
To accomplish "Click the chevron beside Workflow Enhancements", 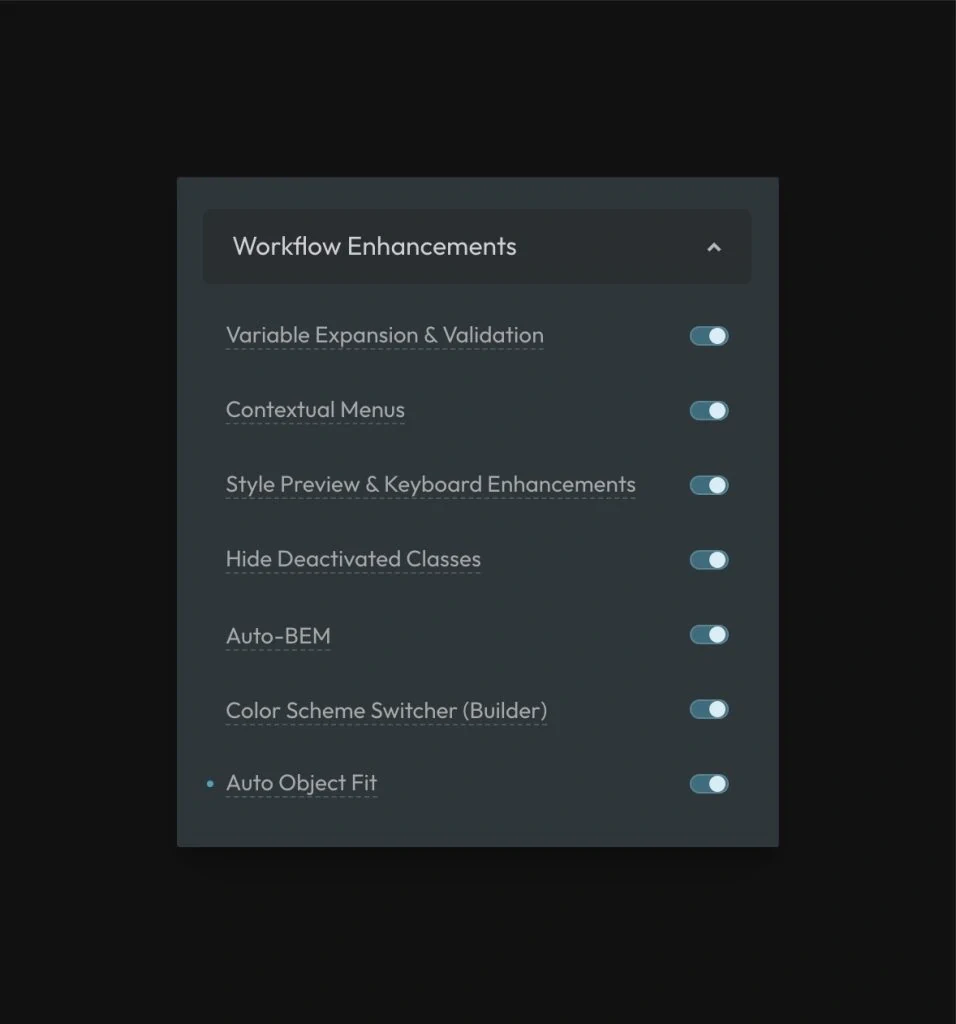I will pos(714,246).
